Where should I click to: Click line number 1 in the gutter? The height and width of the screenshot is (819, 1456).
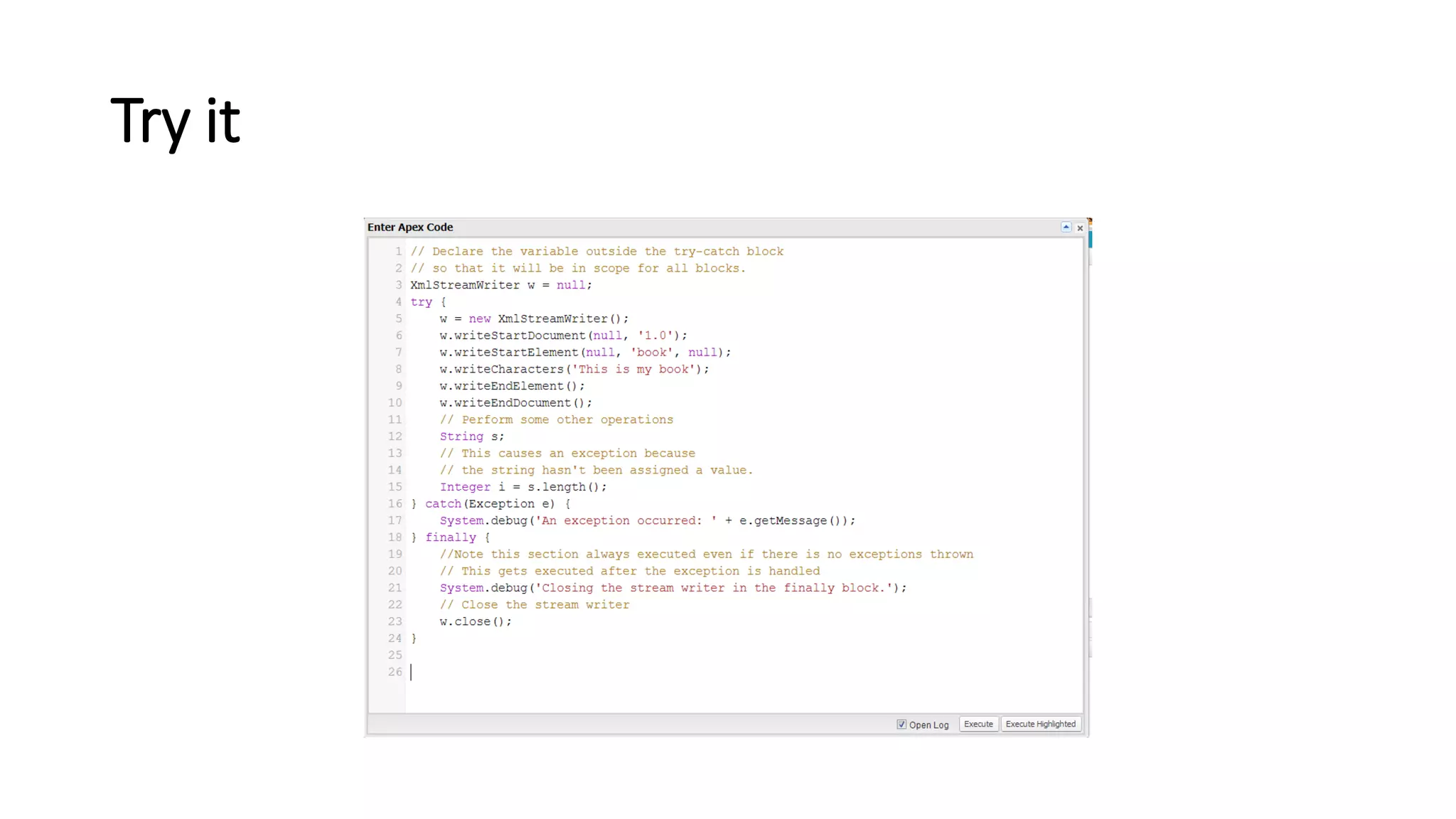[x=398, y=252]
